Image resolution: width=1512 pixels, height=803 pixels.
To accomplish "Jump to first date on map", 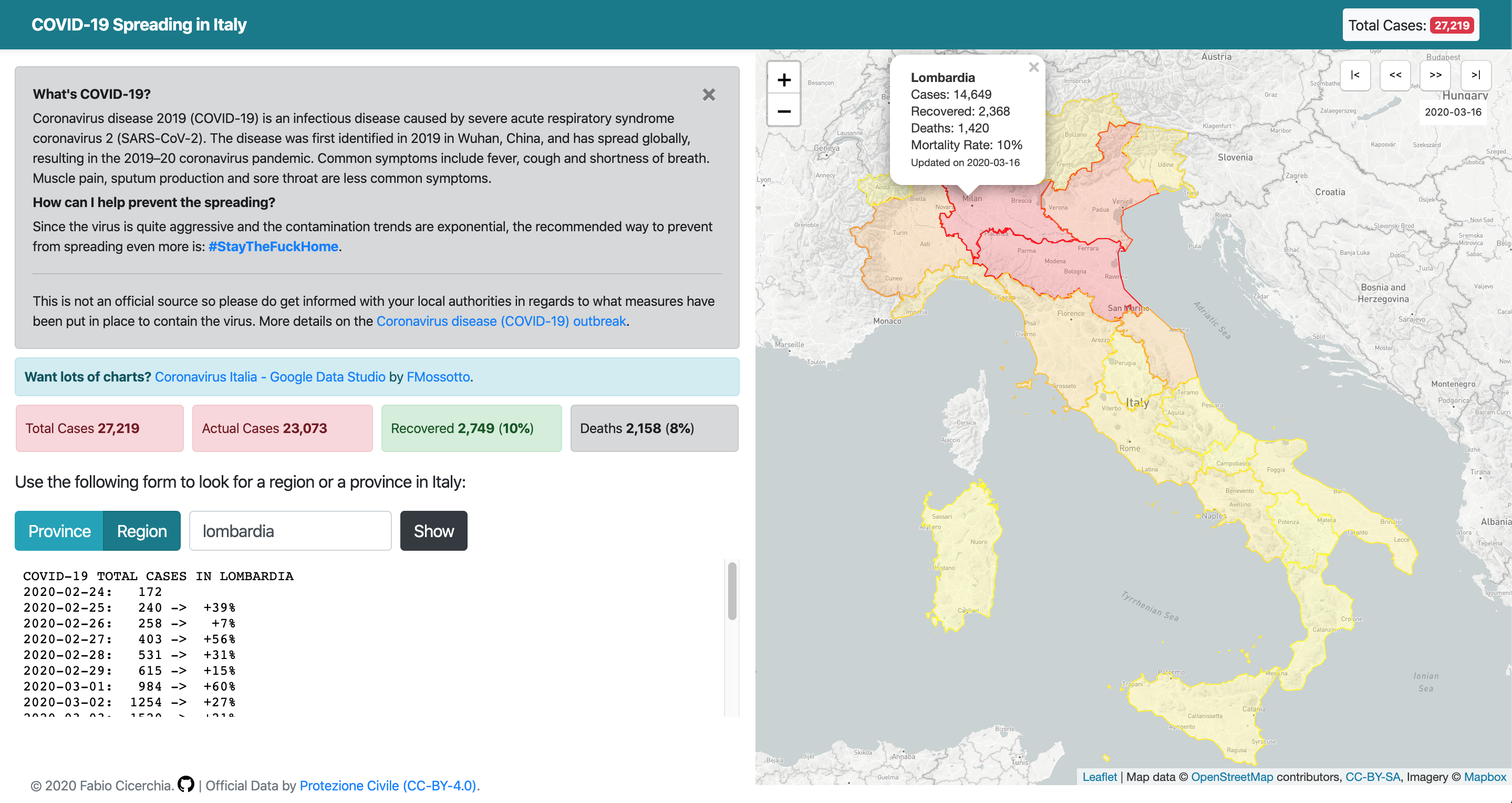I will tap(1355, 75).
